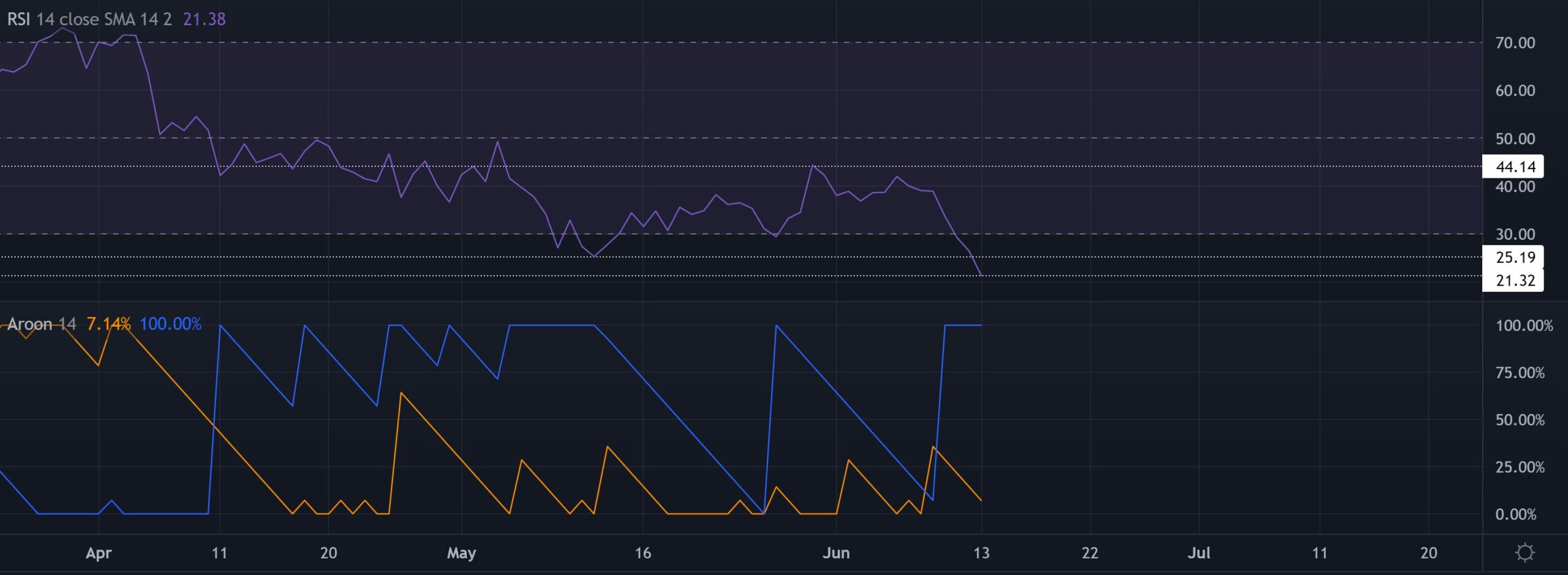Click the Aroon Down value 100.00%
1568x575 pixels.
click(x=170, y=324)
